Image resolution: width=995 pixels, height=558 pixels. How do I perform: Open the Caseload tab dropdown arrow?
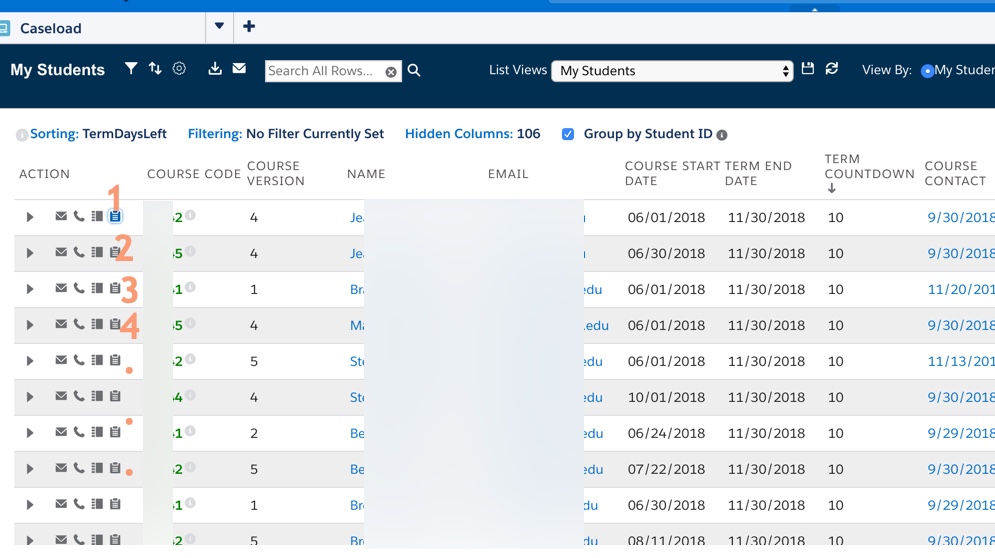click(219, 27)
